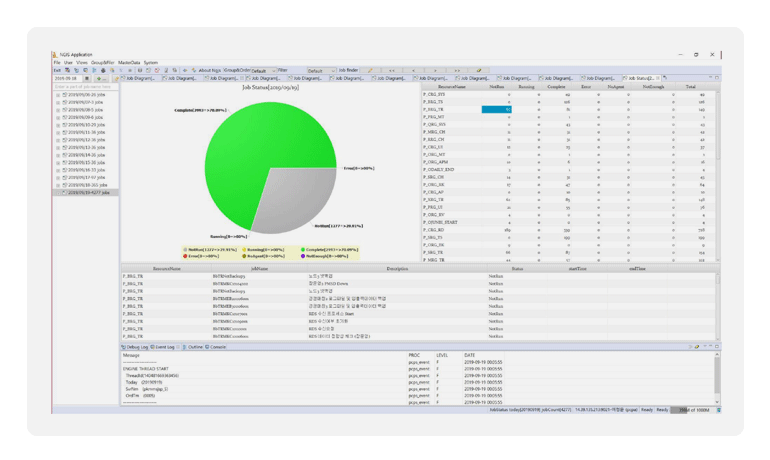Click the purple NotEnough legend swatch
Viewport: 770px width, 460px height.
(302, 256)
